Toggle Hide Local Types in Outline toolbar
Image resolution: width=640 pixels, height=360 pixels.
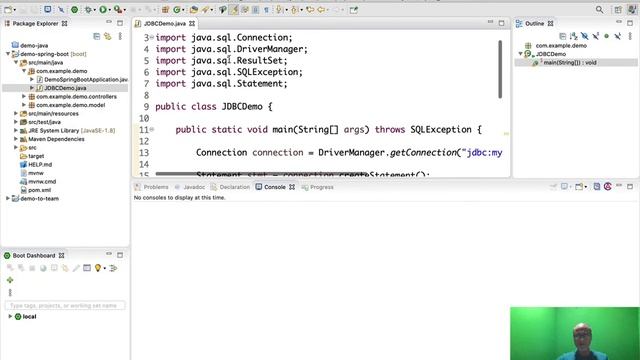pos(618,37)
